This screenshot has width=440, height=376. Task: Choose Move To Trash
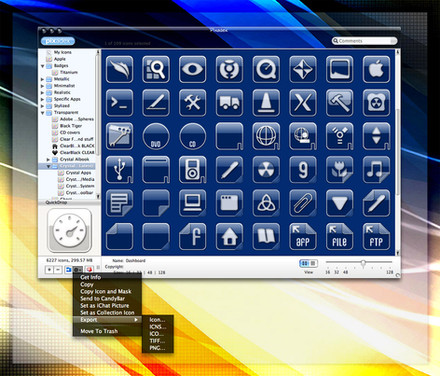(x=99, y=331)
